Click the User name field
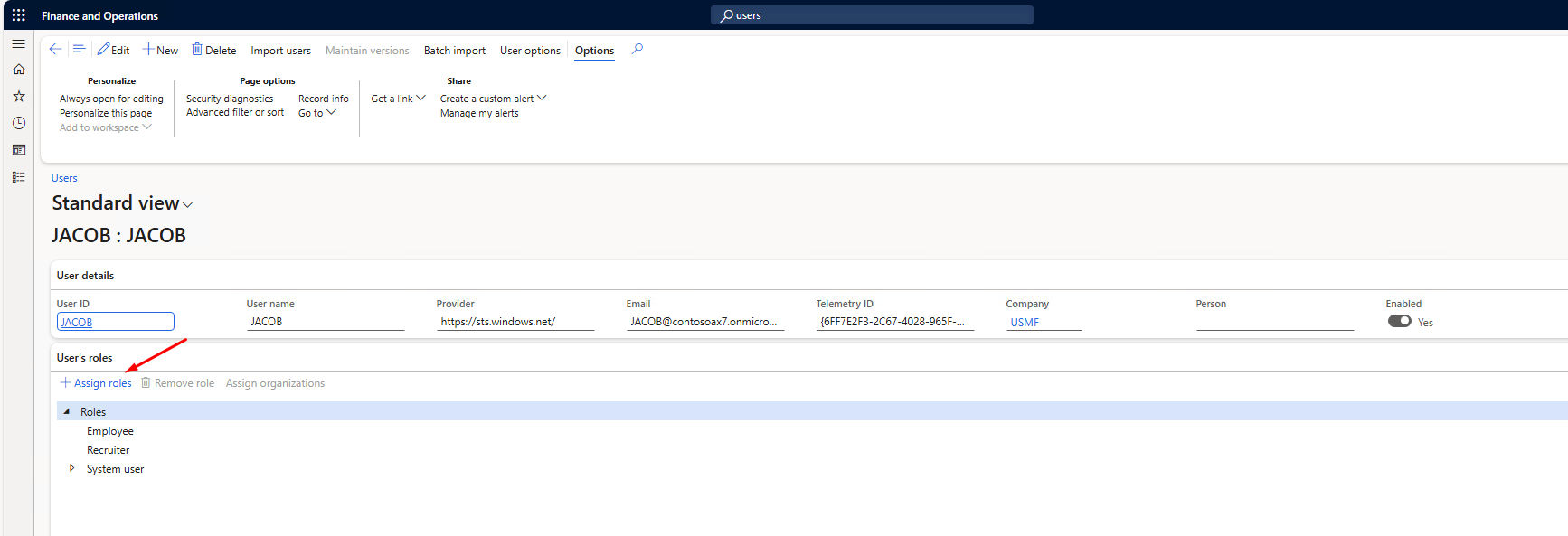1568x536 pixels. click(326, 322)
